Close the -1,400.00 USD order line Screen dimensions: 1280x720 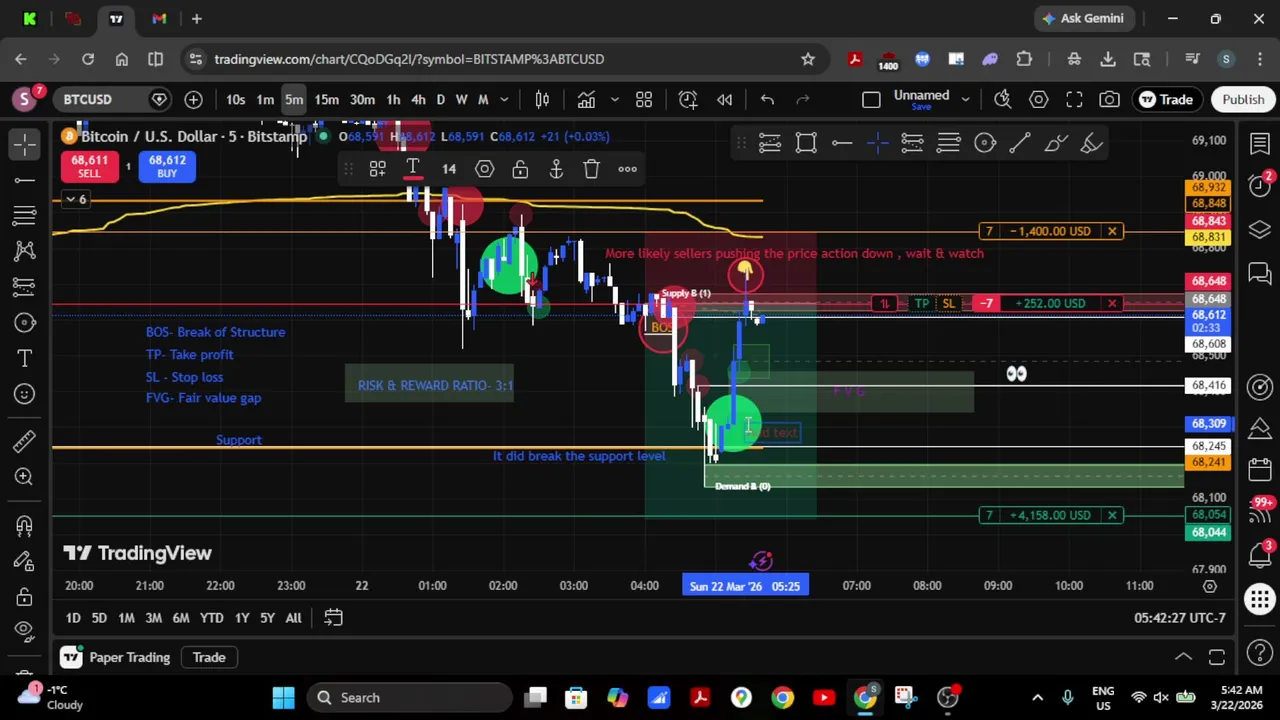tap(1112, 231)
